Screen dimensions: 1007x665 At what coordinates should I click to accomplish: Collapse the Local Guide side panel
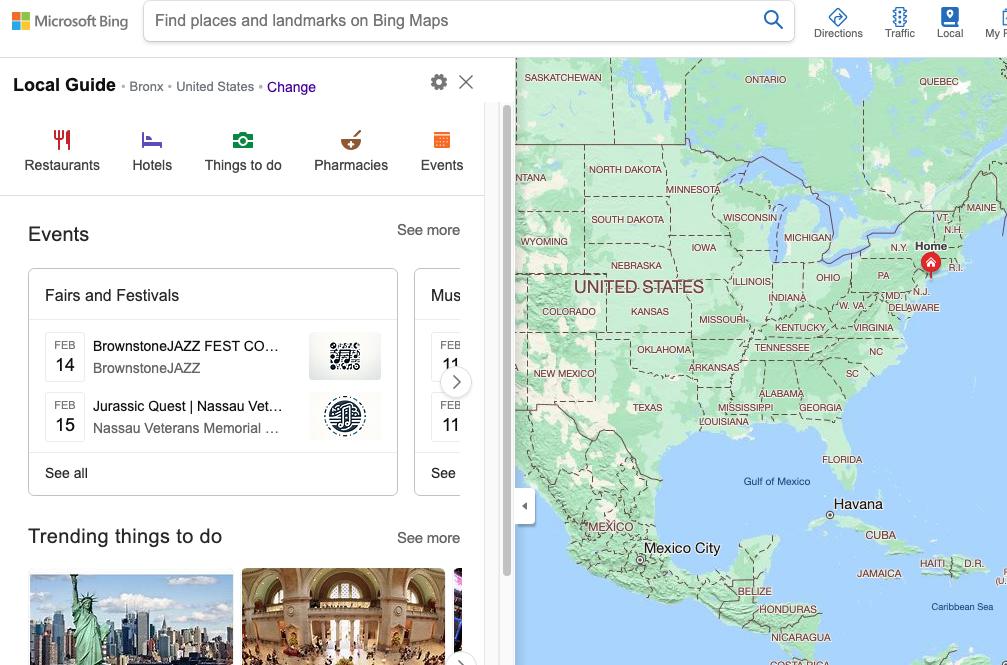pyautogui.click(x=525, y=507)
